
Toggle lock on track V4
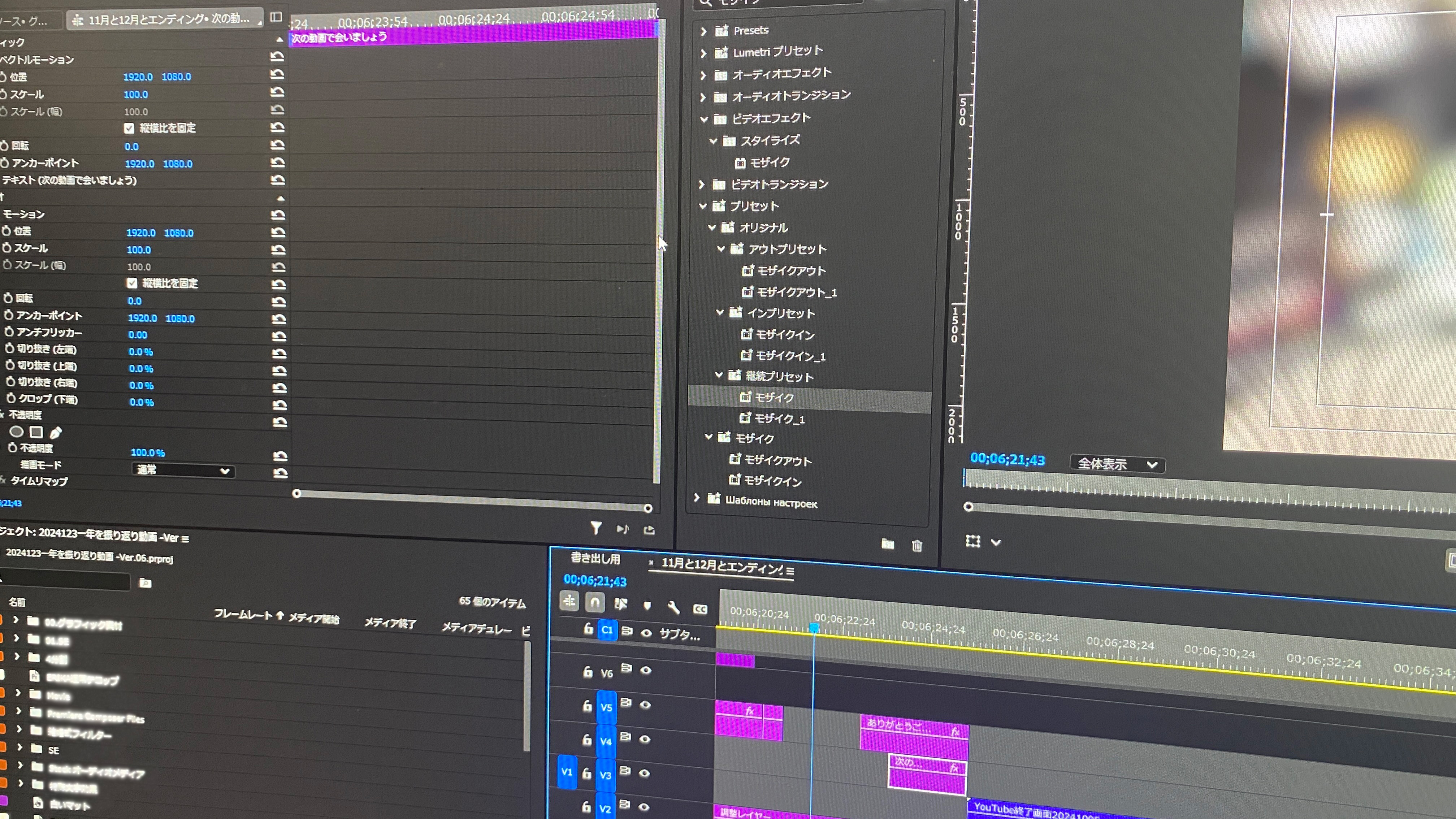[587, 739]
